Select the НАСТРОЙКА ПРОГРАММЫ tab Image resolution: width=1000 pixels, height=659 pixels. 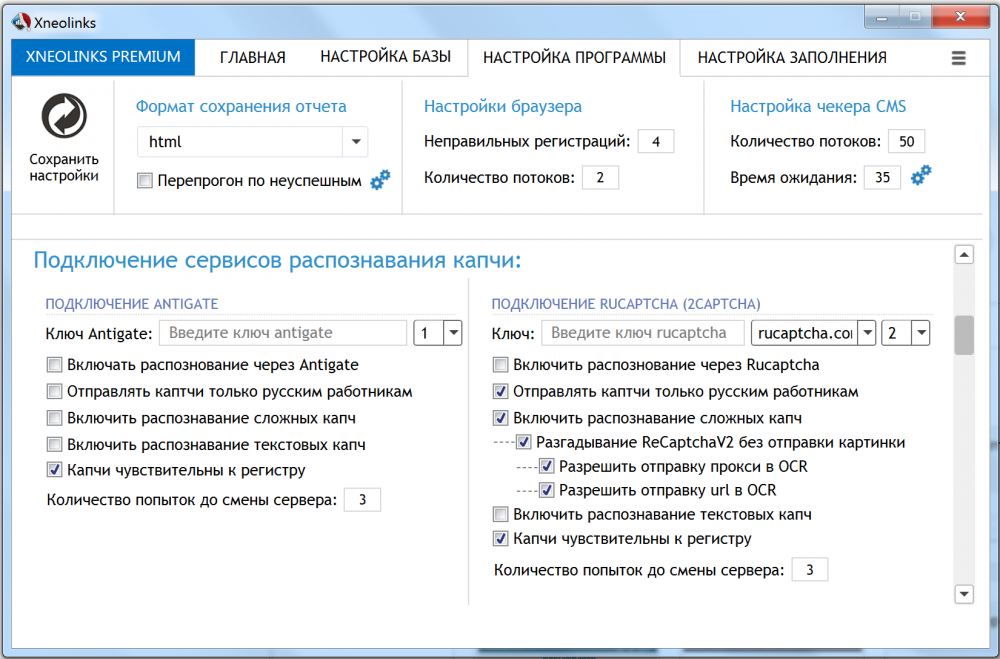574,57
